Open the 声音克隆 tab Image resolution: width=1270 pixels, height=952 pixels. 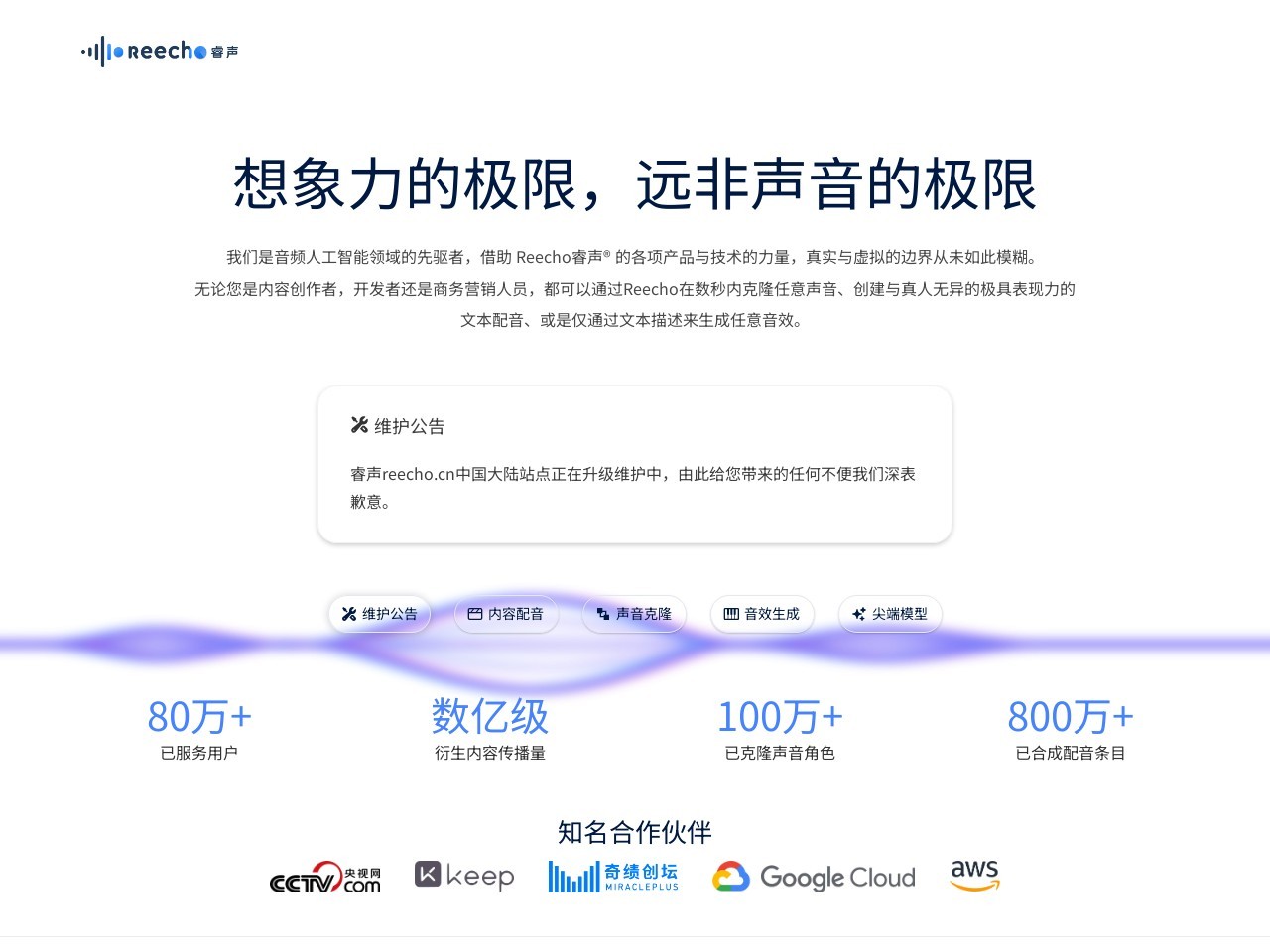click(x=634, y=614)
